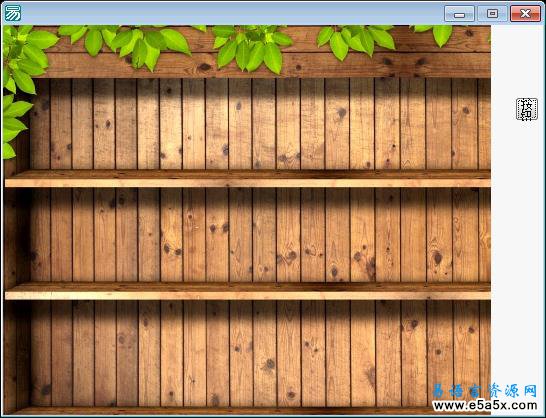Minimize the window
Viewport: 546px width, 418px height.
pyautogui.click(x=459, y=14)
